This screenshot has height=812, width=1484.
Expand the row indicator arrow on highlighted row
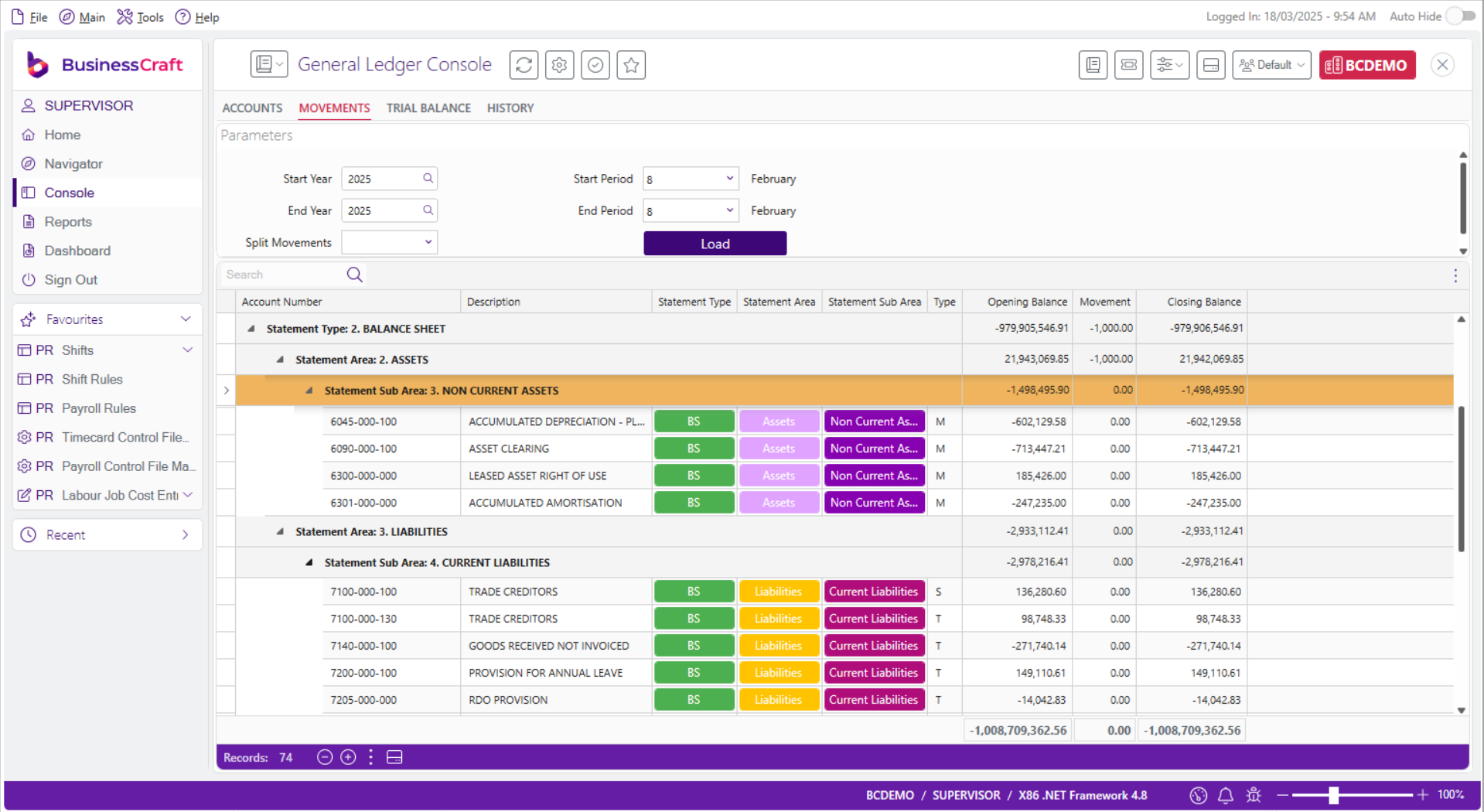click(226, 391)
